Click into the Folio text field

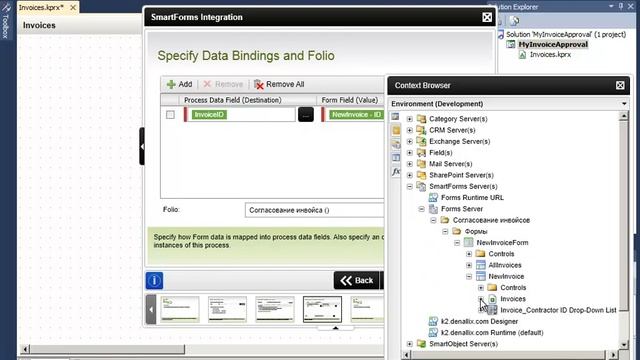314,210
